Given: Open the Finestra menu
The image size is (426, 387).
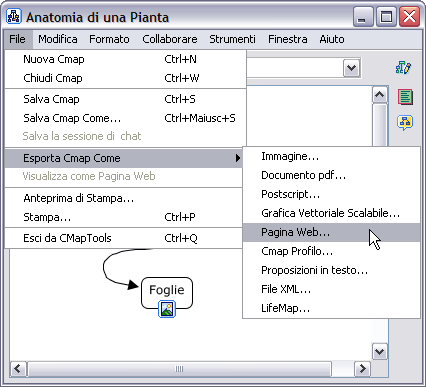Looking at the screenshot, I should [288, 39].
